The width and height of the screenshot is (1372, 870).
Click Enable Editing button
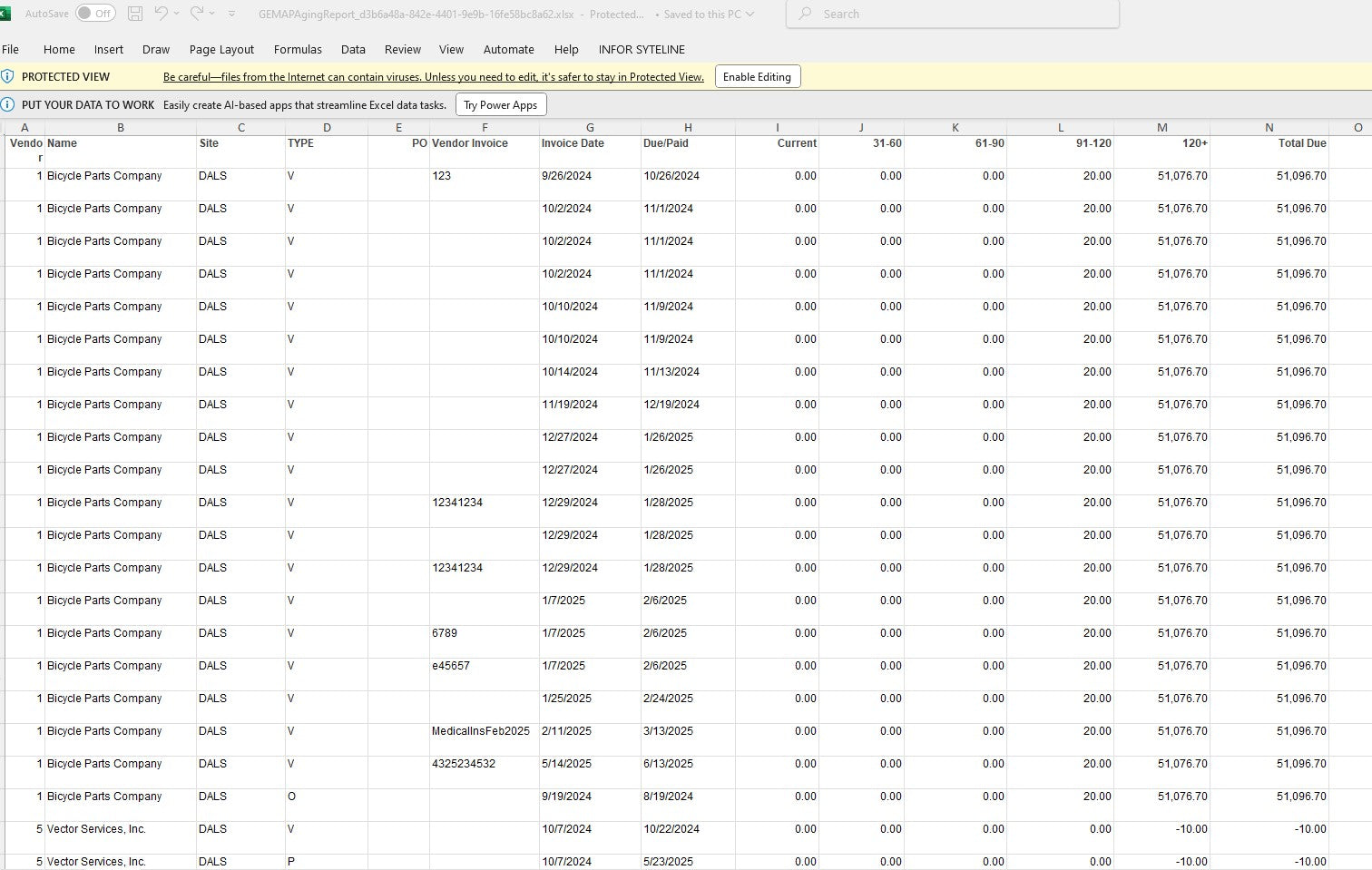(x=758, y=77)
